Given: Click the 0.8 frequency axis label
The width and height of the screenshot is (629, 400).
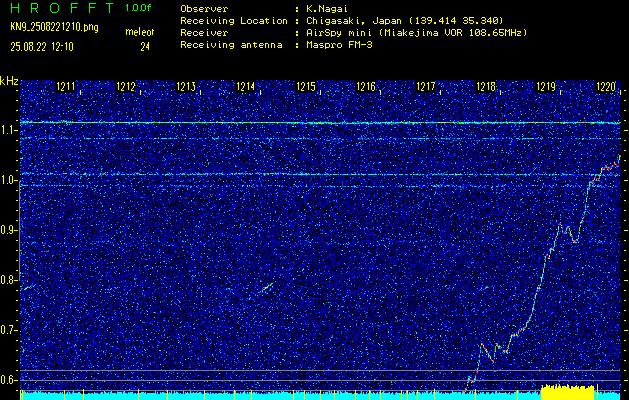Looking at the screenshot, I should (x=8, y=280).
